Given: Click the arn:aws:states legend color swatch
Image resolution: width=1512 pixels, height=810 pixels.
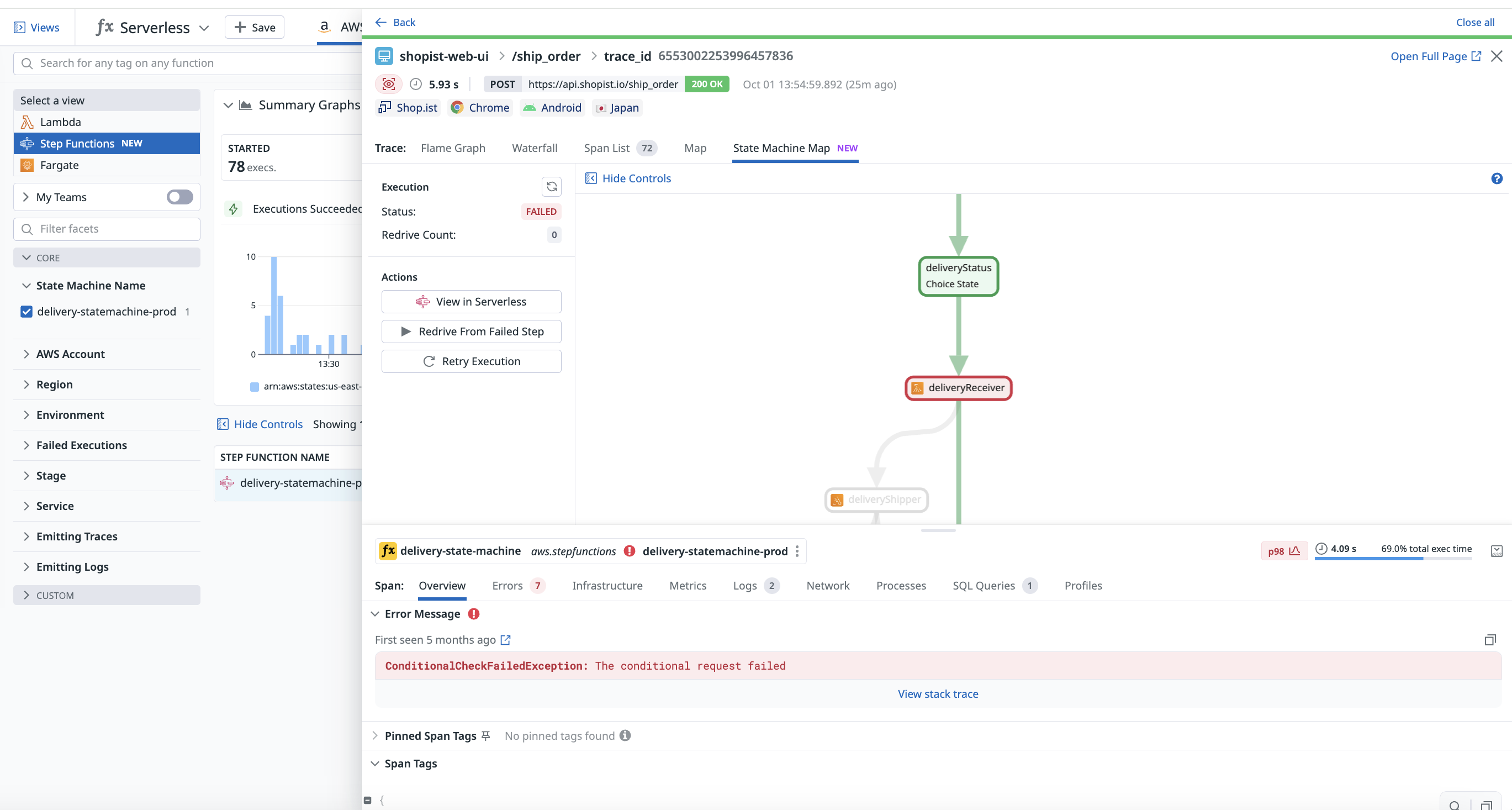Looking at the screenshot, I should coord(254,387).
